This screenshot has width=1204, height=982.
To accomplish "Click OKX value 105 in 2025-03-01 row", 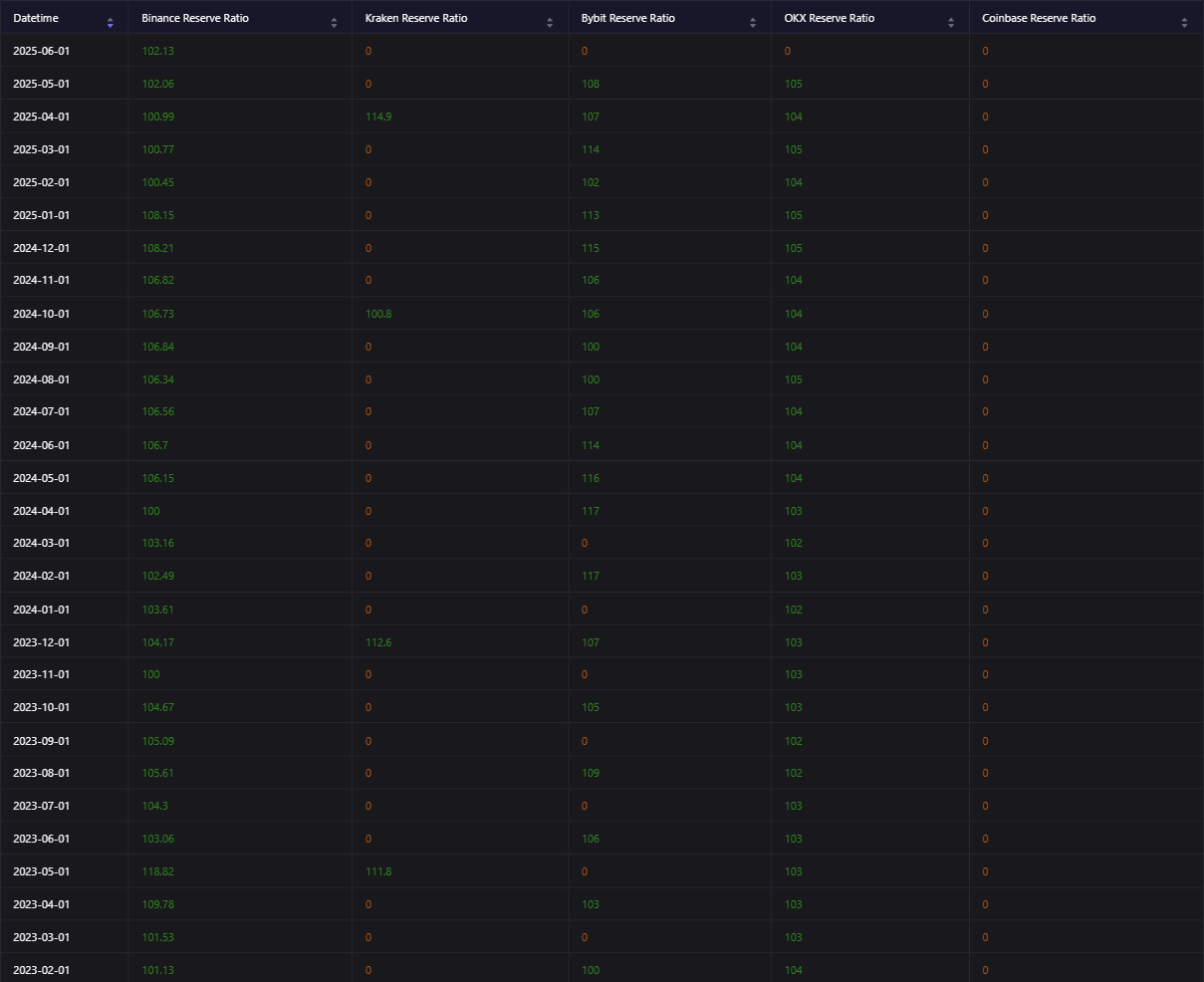I will coord(794,149).
